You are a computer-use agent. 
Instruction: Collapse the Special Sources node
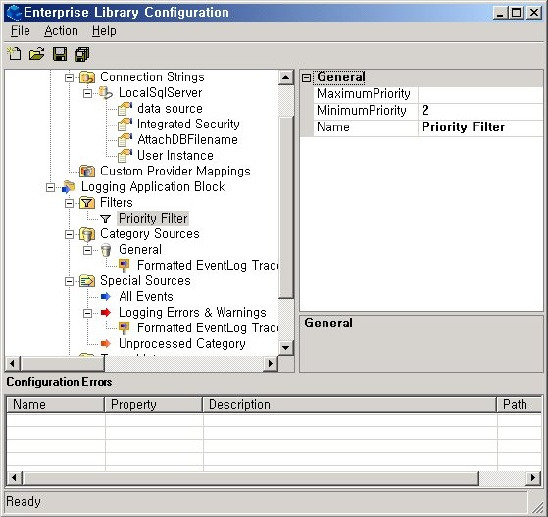(x=70, y=282)
